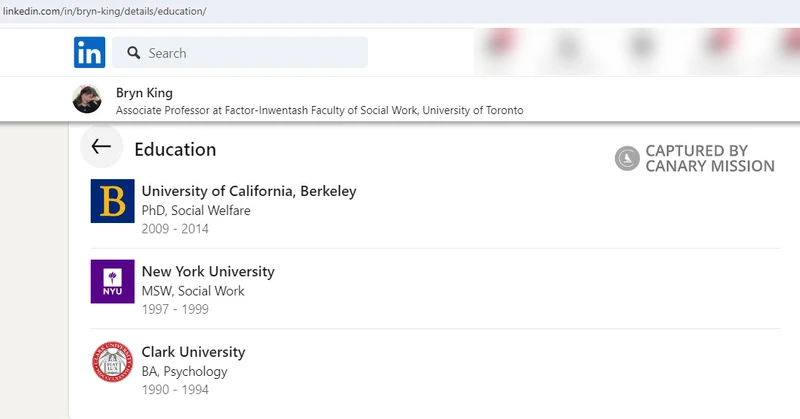This screenshot has width=800, height=419.
Task: Open the Clark University seal logo
Action: 112,362
